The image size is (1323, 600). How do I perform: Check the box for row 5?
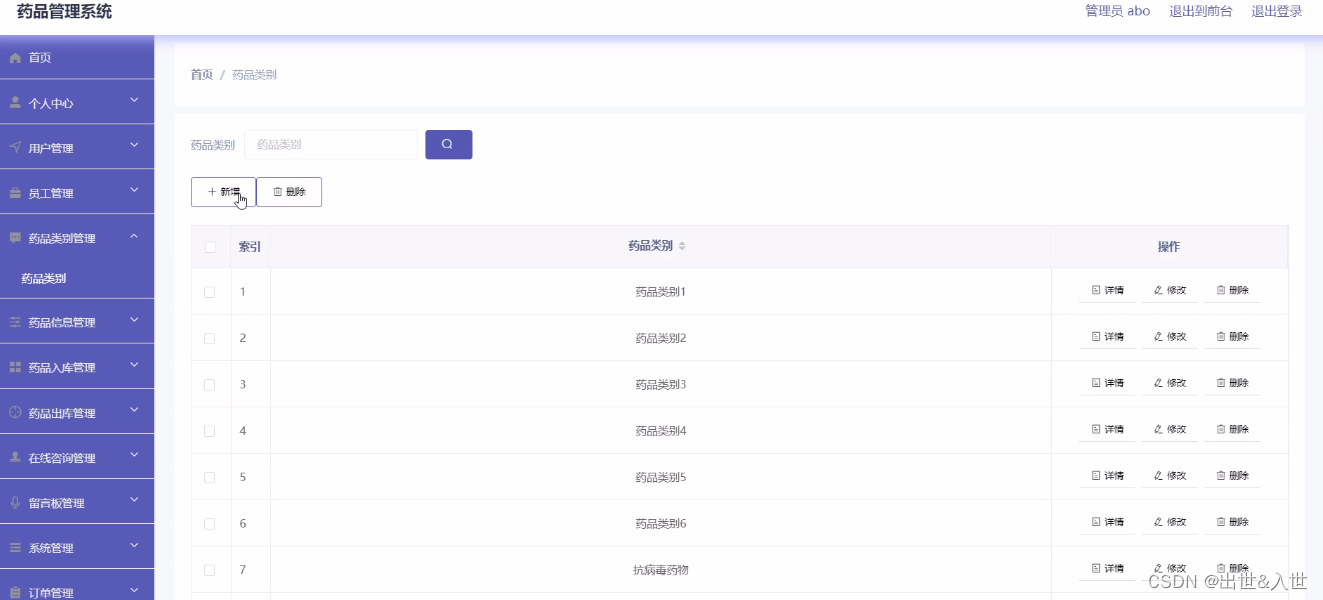209,477
